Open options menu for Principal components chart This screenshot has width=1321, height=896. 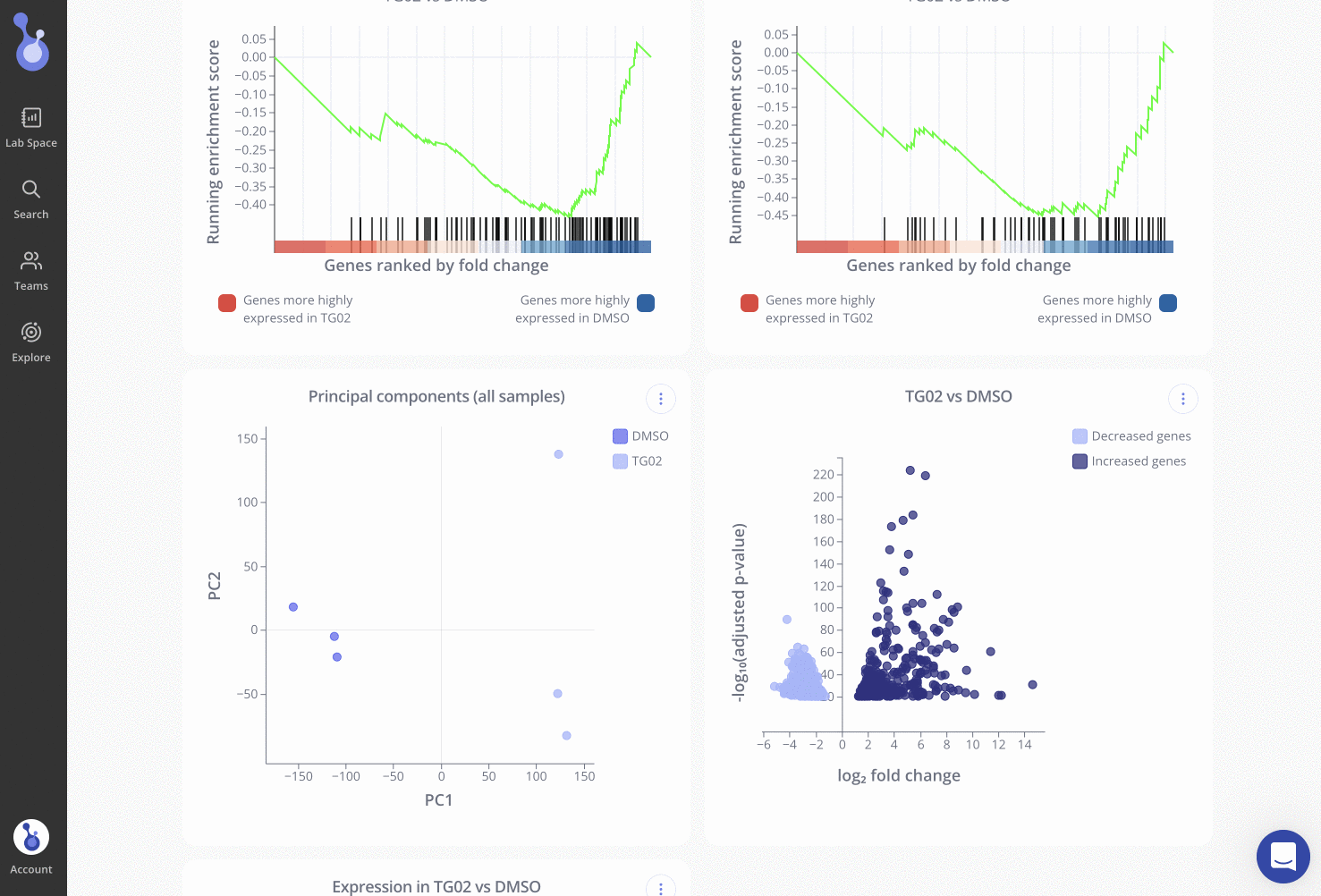click(x=661, y=399)
